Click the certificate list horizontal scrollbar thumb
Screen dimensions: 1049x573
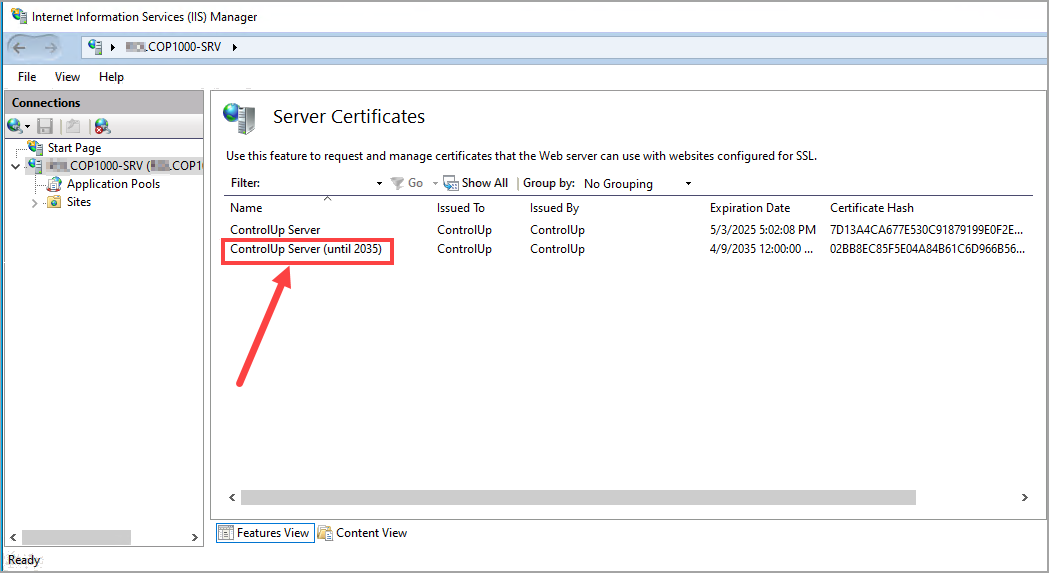click(x=578, y=497)
